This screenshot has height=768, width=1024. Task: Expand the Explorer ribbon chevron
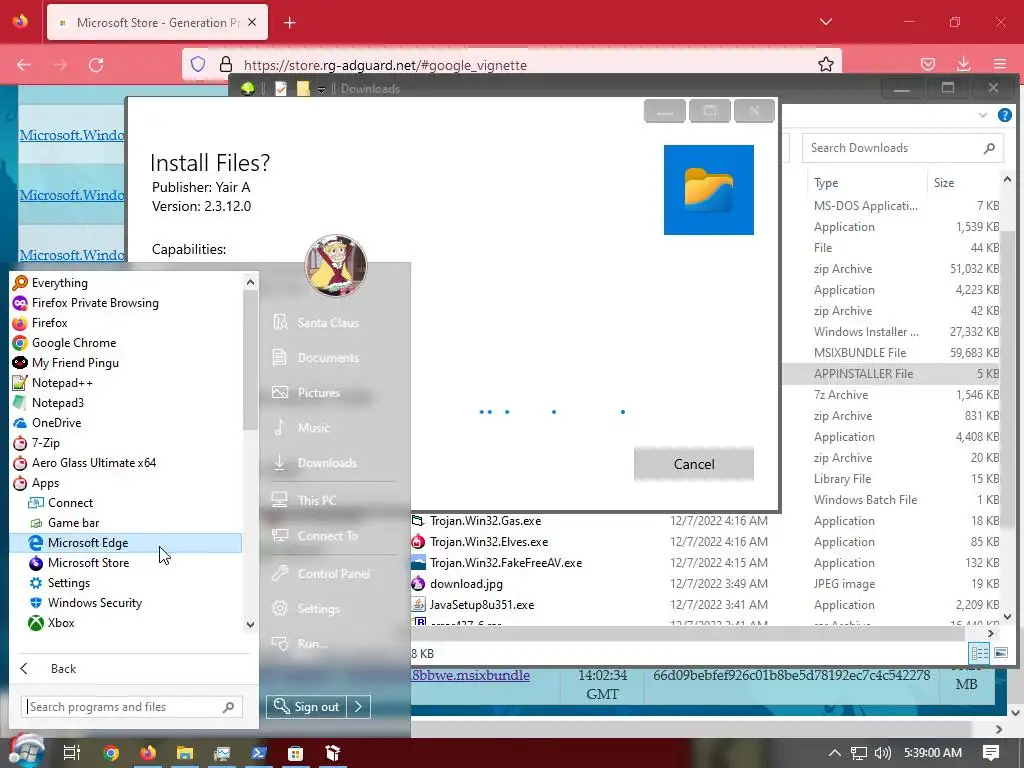click(982, 115)
